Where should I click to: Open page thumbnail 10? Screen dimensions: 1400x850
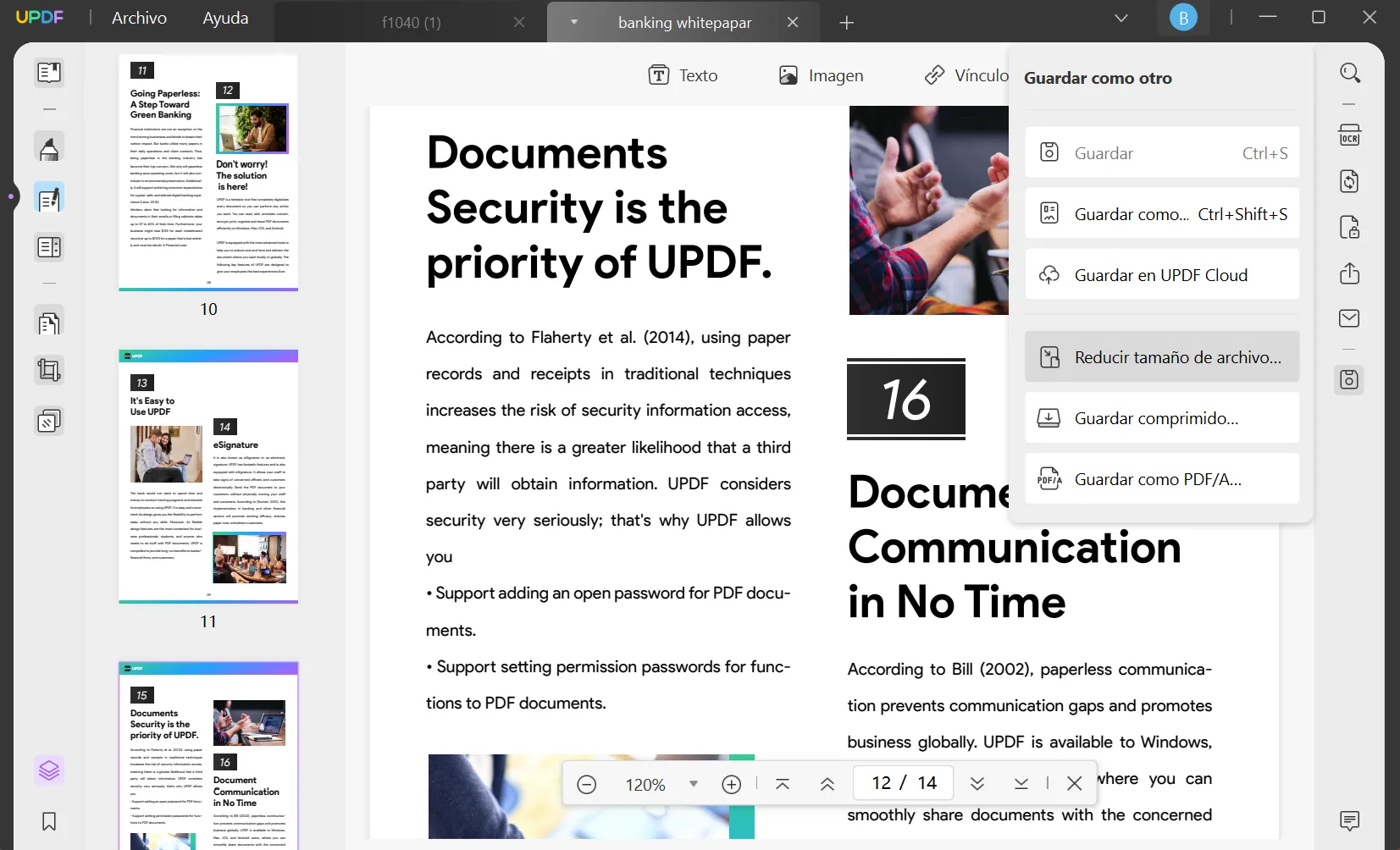pos(208,172)
